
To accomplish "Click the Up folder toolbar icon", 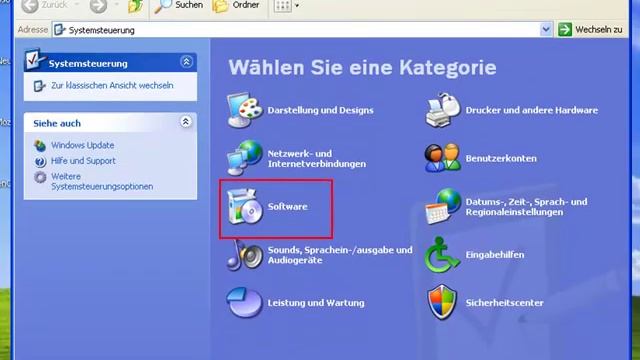I will [135, 6].
